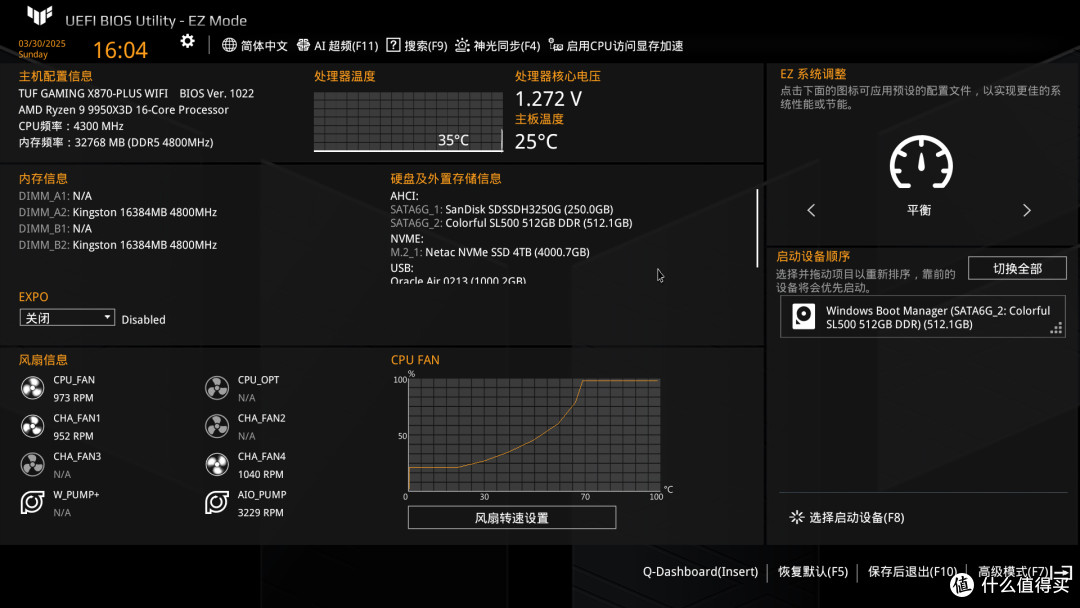Click the storage list scrollbar
Viewport: 1080px width, 608px height.
(757, 228)
